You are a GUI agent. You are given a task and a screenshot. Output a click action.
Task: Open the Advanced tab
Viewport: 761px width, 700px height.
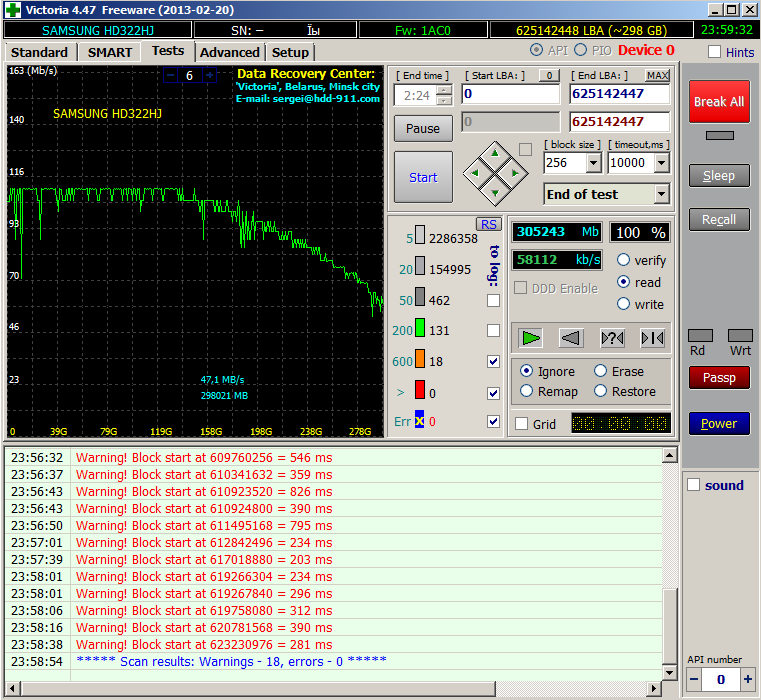pos(230,52)
